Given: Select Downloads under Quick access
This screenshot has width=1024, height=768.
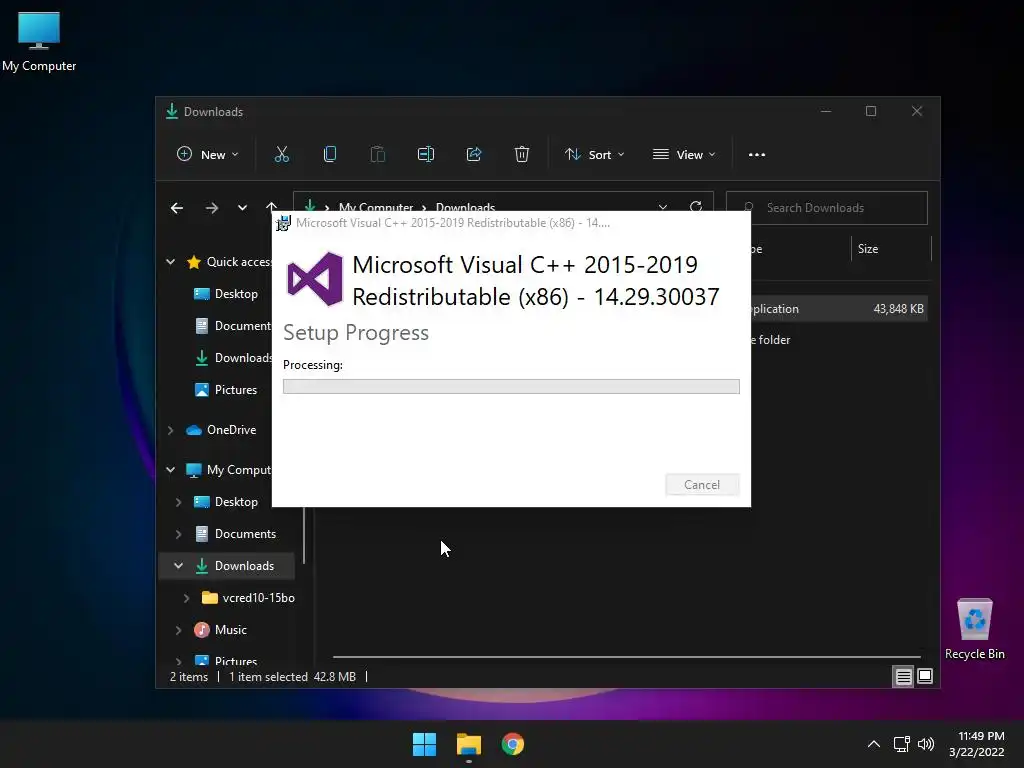Looking at the screenshot, I should pyautogui.click(x=232, y=358).
